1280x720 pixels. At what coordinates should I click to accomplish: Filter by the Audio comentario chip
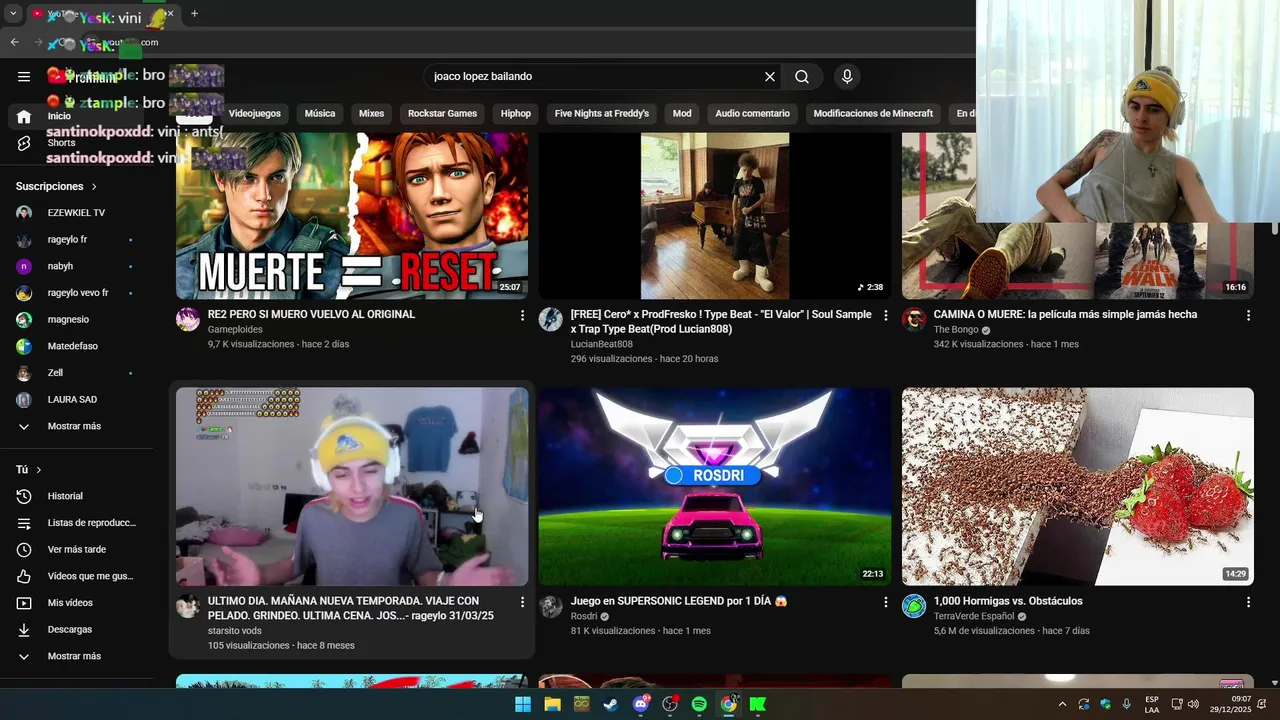click(x=752, y=114)
